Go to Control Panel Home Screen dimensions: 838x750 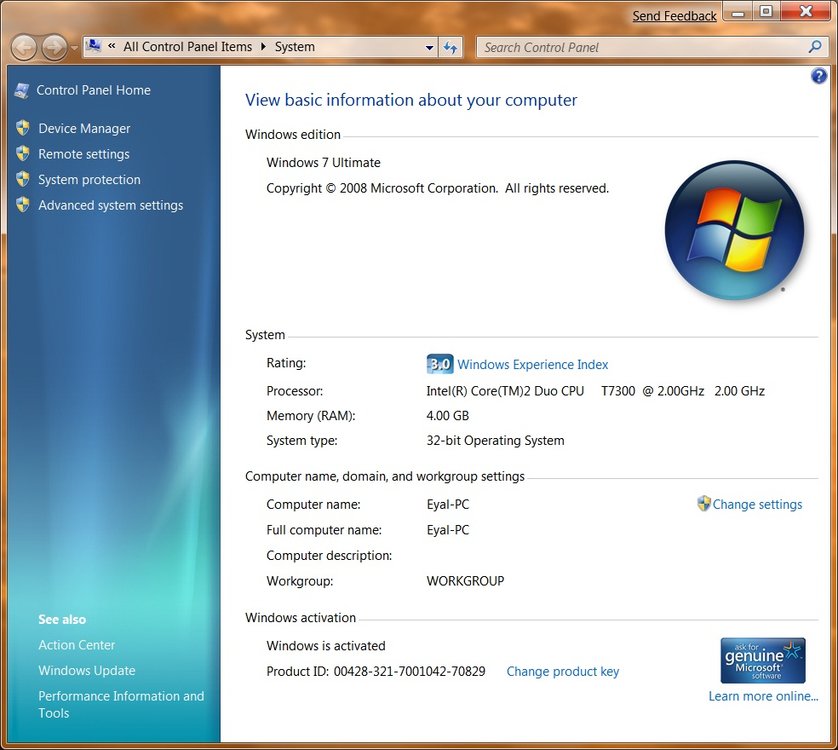click(94, 90)
